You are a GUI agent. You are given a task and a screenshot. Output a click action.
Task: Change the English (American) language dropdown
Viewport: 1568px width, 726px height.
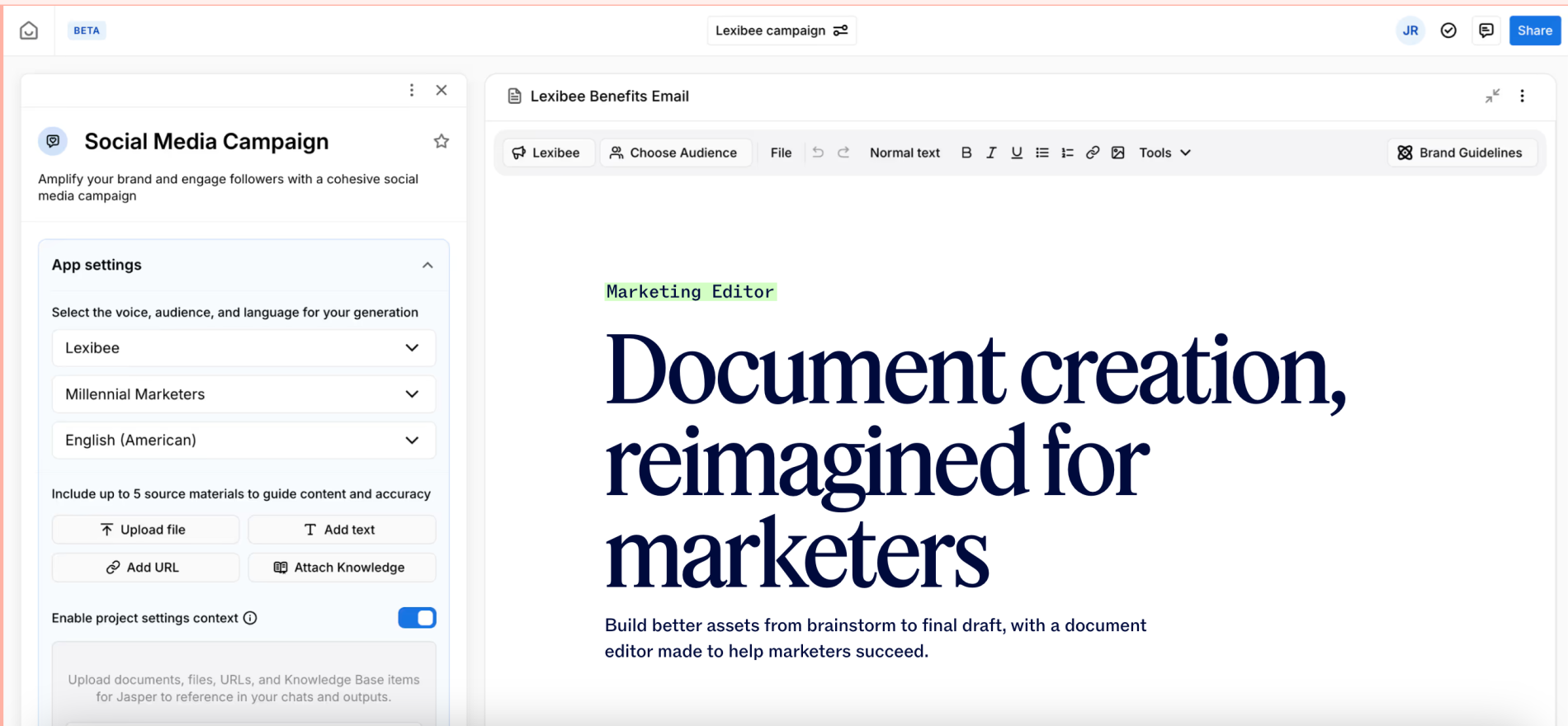243,441
